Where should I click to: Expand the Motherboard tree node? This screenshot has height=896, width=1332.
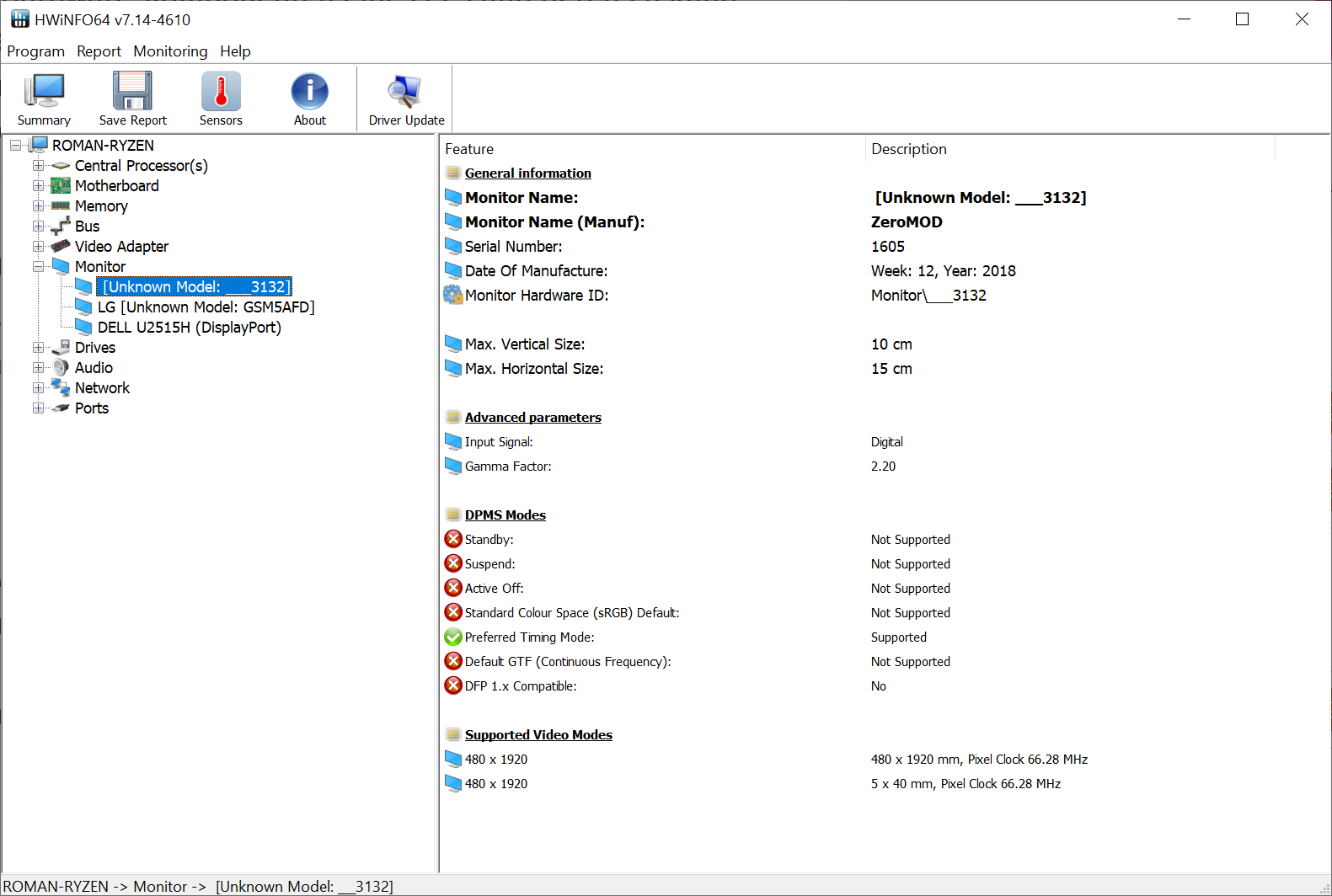click(x=38, y=186)
